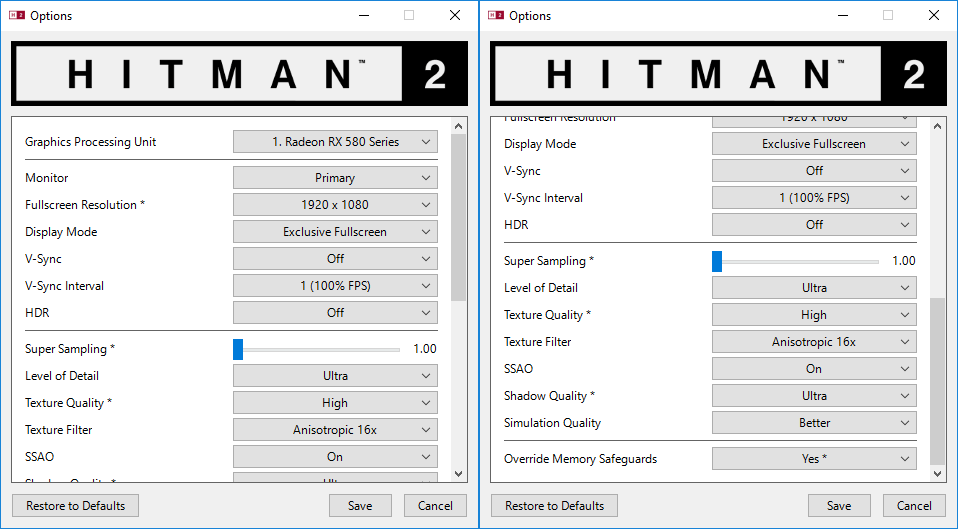Open Texture Quality dropdown in right window
Screen dimensions: 958x529
[814, 315]
